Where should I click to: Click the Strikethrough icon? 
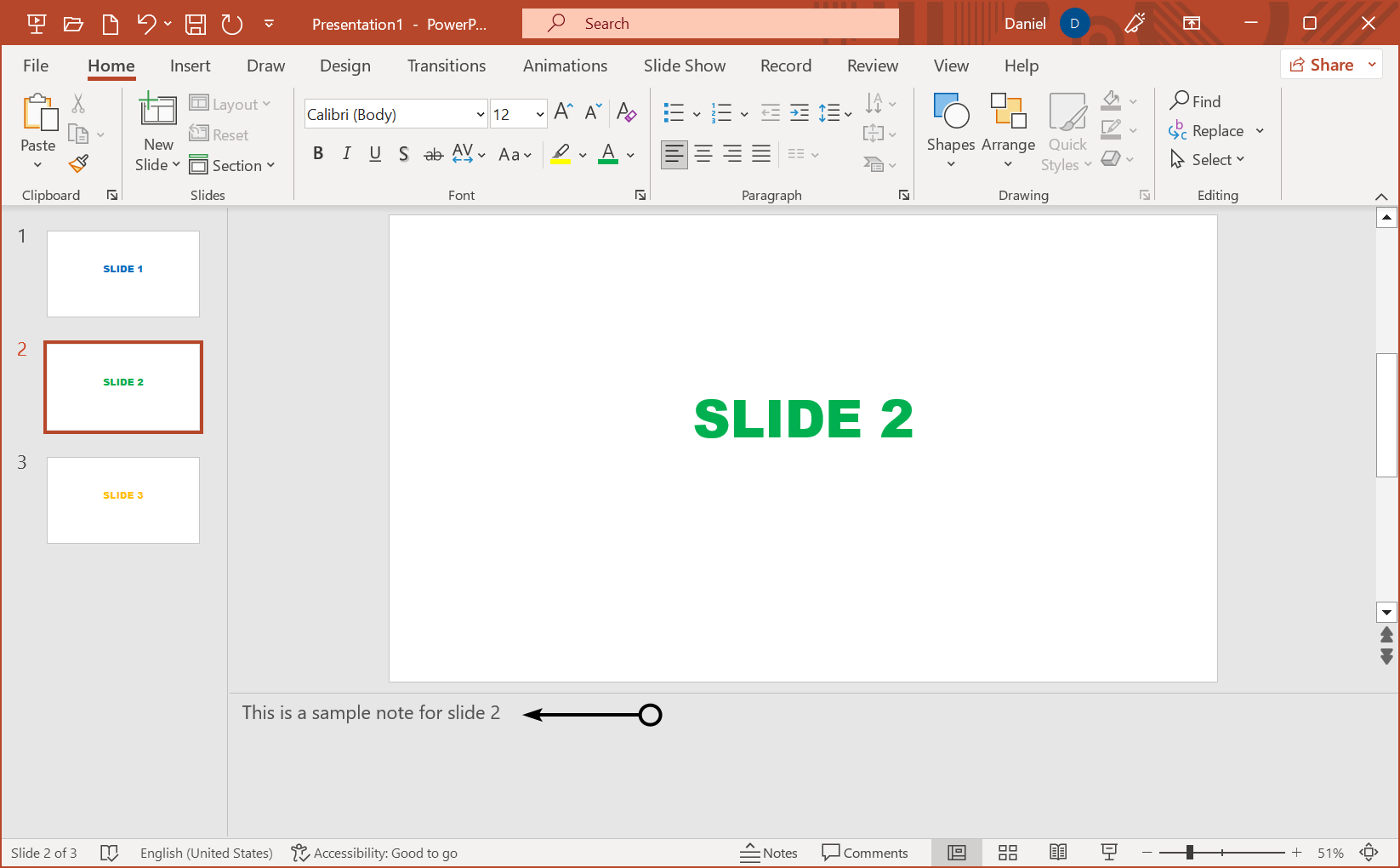(433, 153)
